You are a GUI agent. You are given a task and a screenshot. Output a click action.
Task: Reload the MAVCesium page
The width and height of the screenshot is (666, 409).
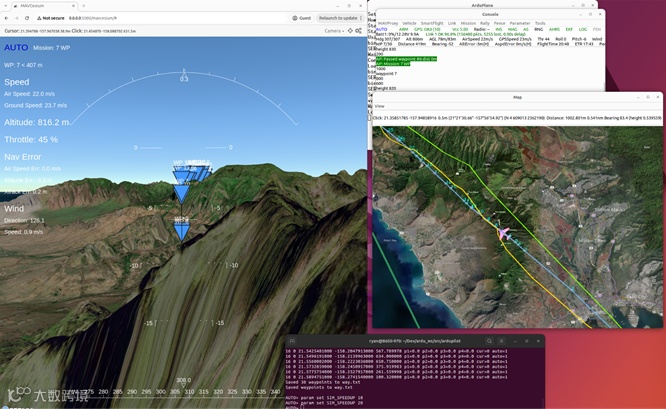tap(27, 18)
